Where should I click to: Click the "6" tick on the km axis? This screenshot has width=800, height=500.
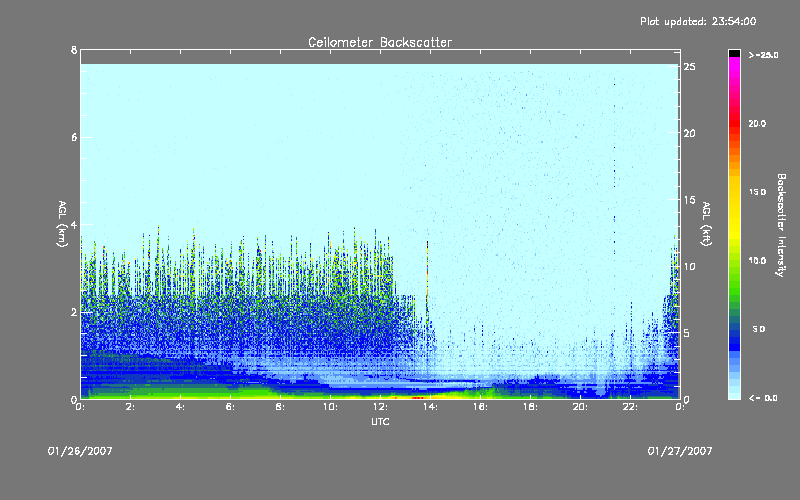(x=74, y=137)
